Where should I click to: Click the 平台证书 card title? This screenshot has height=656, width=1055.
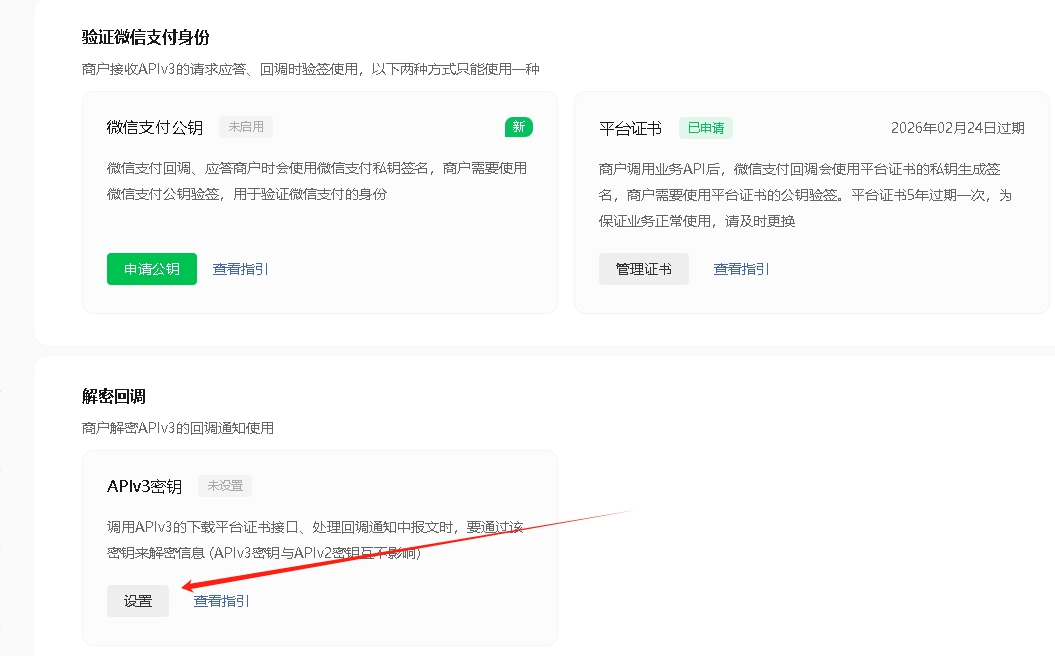pyautogui.click(x=630, y=129)
